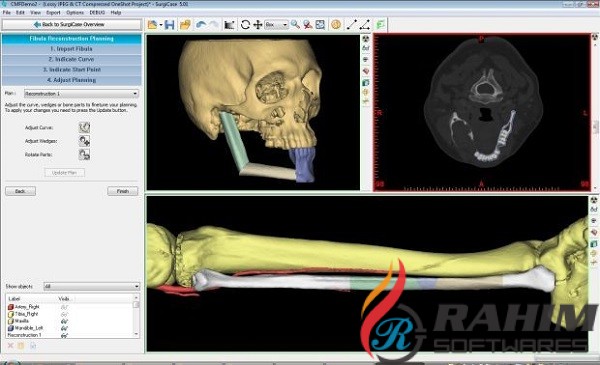This screenshot has width=600, height=365.
Task: Open the zoom mode combo box in toolbar
Action: pos(276,25)
